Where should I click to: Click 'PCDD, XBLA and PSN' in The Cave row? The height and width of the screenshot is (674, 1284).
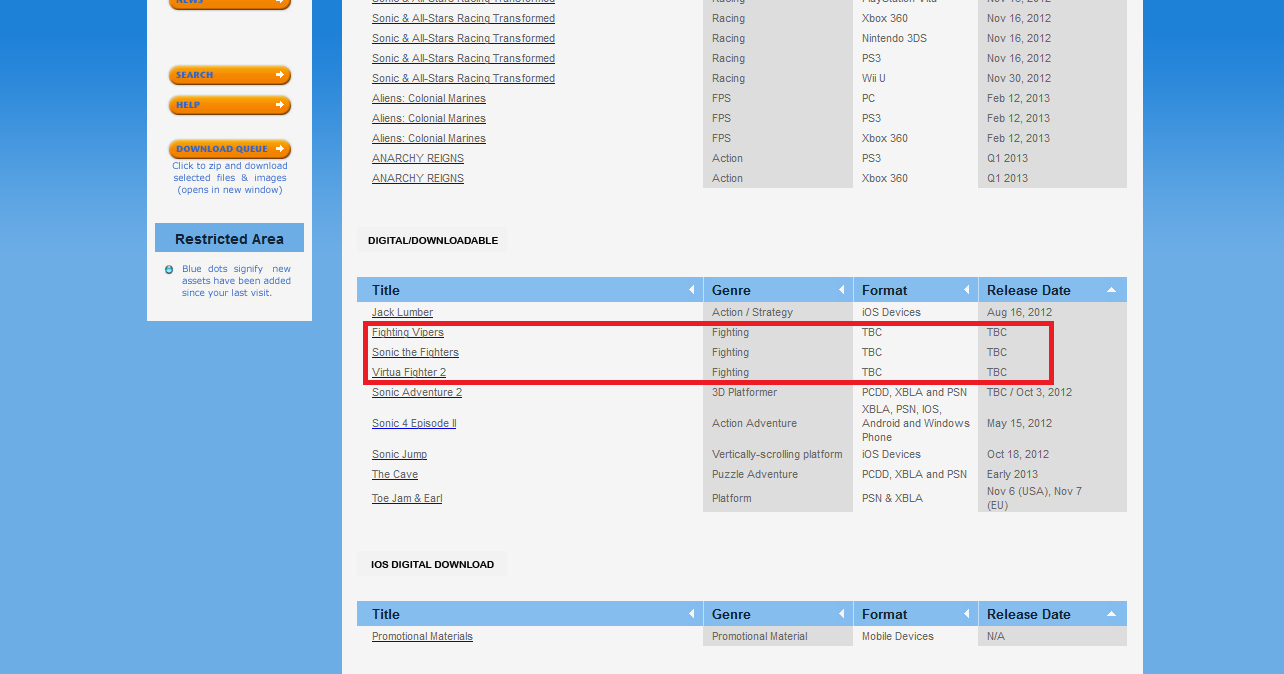tap(914, 474)
